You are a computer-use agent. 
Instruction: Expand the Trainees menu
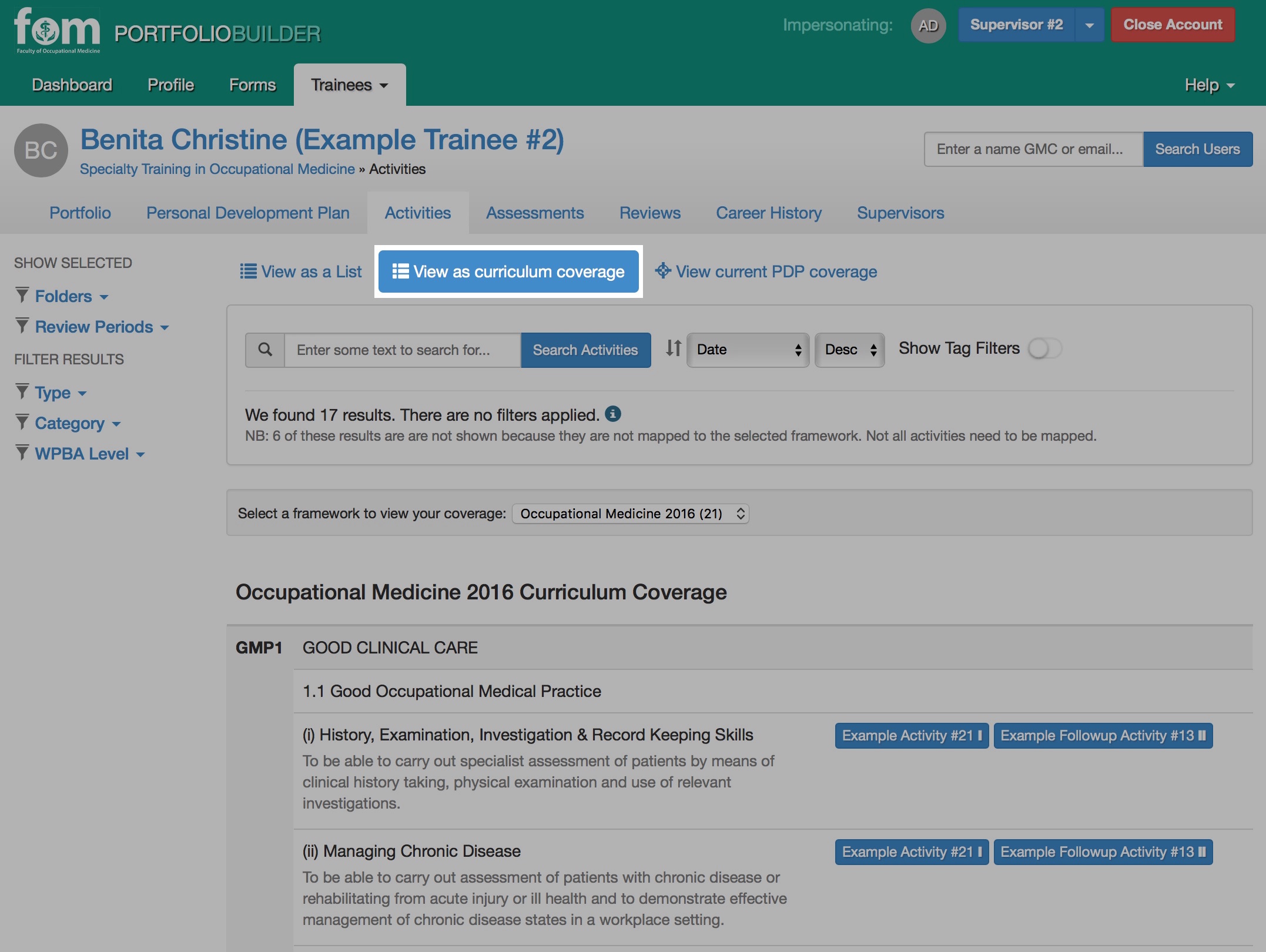coord(350,85)
